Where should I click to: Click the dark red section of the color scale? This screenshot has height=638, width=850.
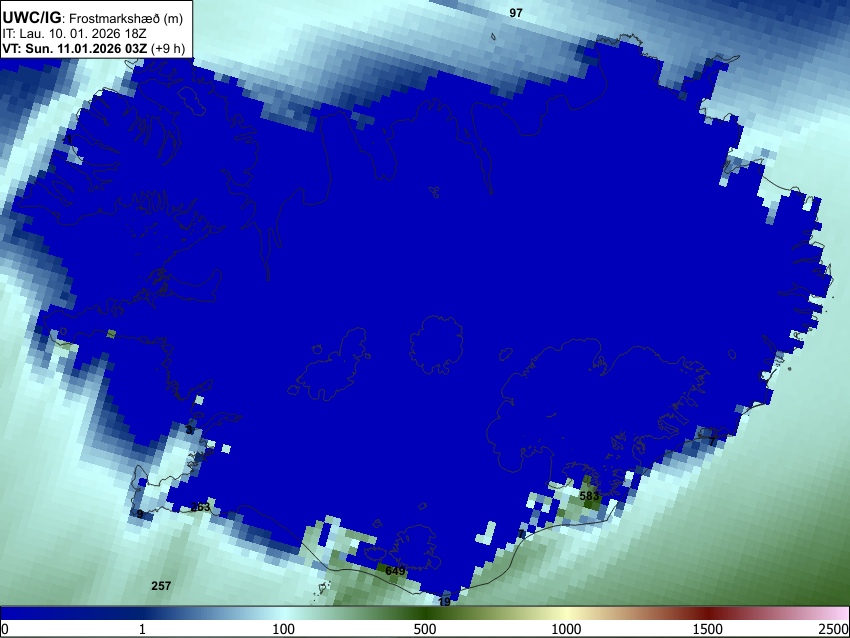click(x=708, y=613)
